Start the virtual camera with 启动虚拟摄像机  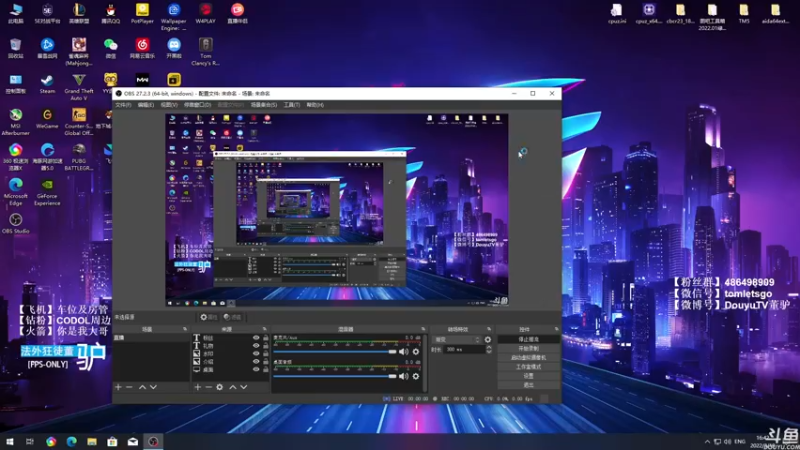[528, 358]
